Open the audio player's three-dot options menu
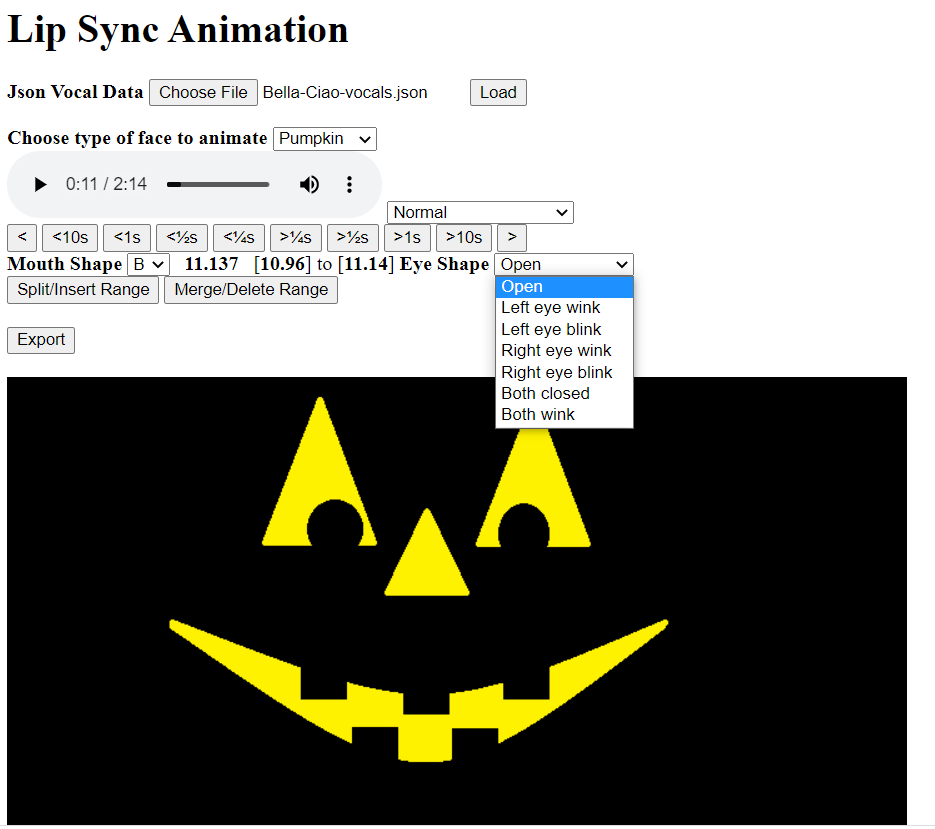Screen dimensions: 935x829 (349, 184)
